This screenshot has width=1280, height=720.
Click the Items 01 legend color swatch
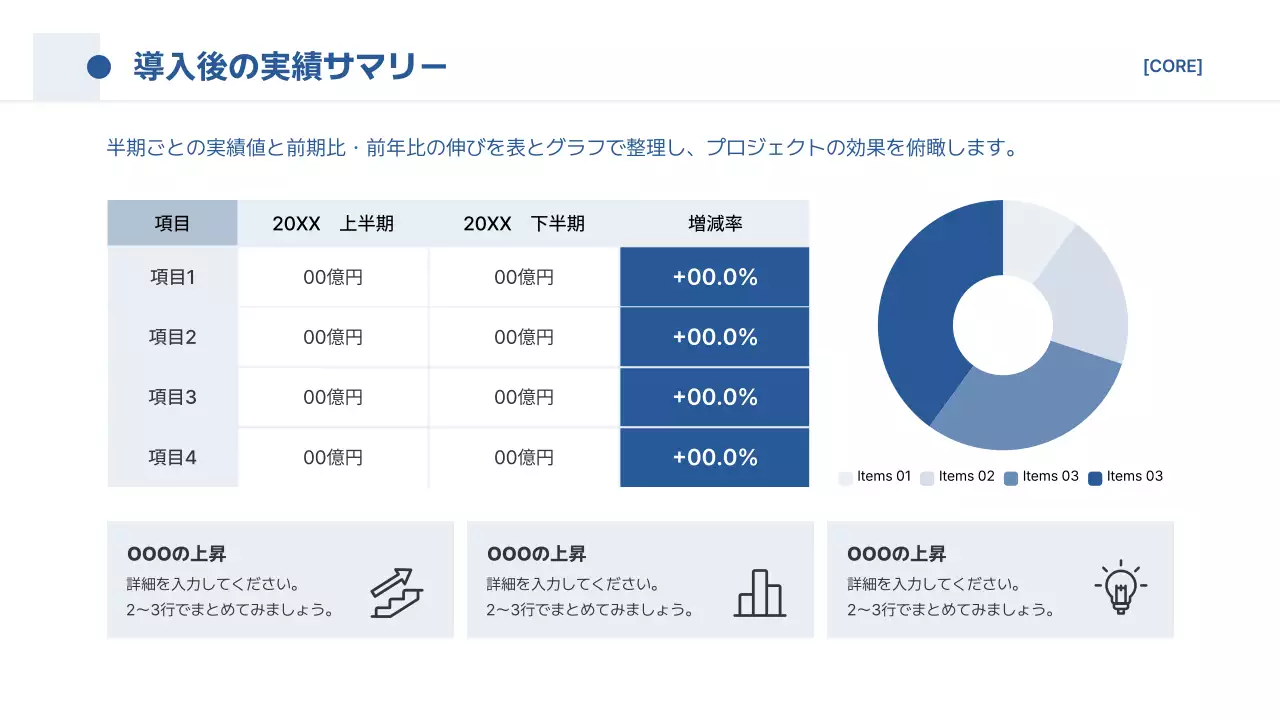[845, 478]
